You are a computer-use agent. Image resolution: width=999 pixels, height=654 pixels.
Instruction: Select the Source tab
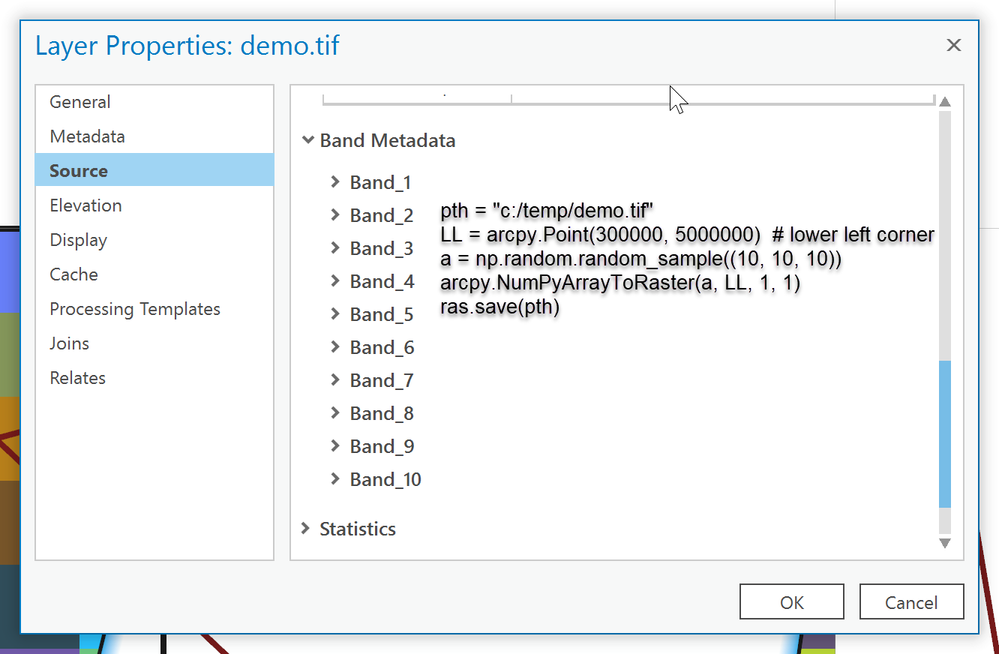tap(79, 171)
